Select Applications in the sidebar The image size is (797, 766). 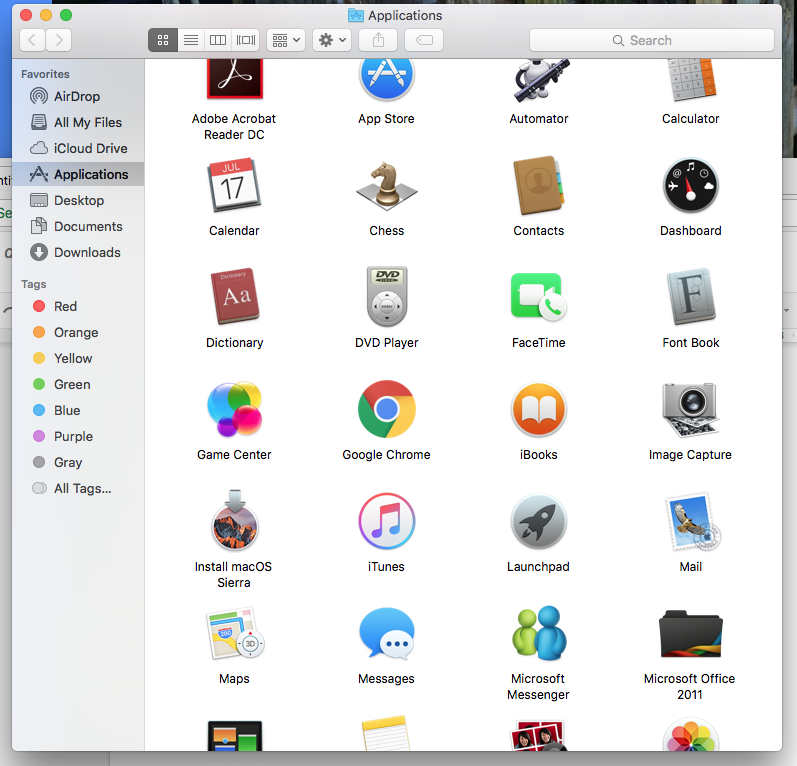(x=78, y=174)
